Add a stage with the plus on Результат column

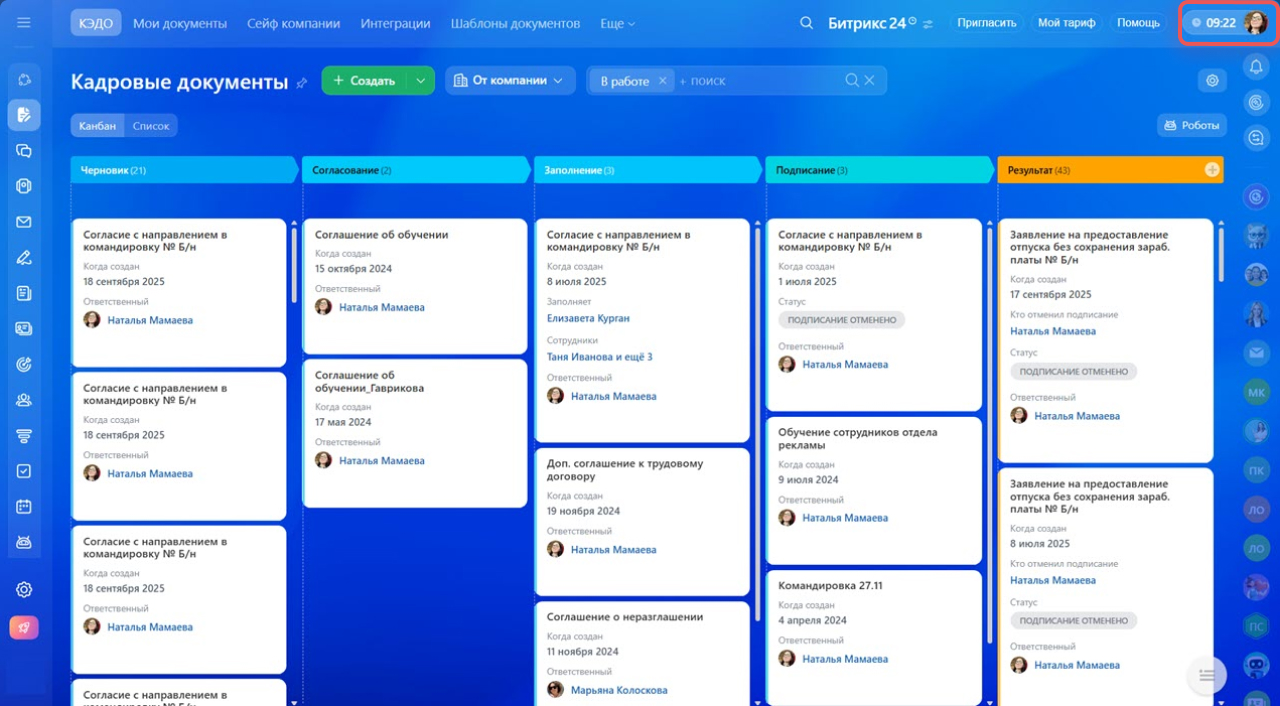point(1212,170)
